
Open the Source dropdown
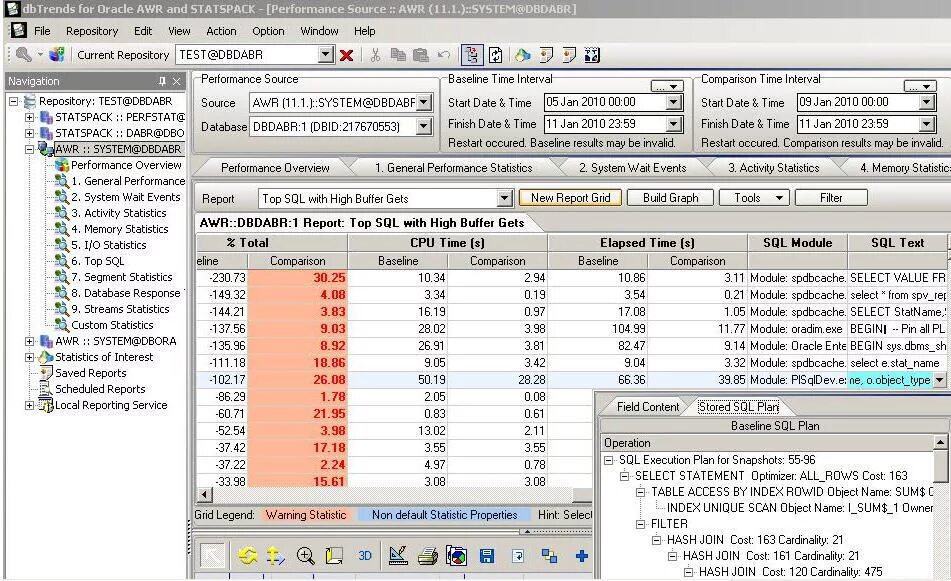(424, 102)
